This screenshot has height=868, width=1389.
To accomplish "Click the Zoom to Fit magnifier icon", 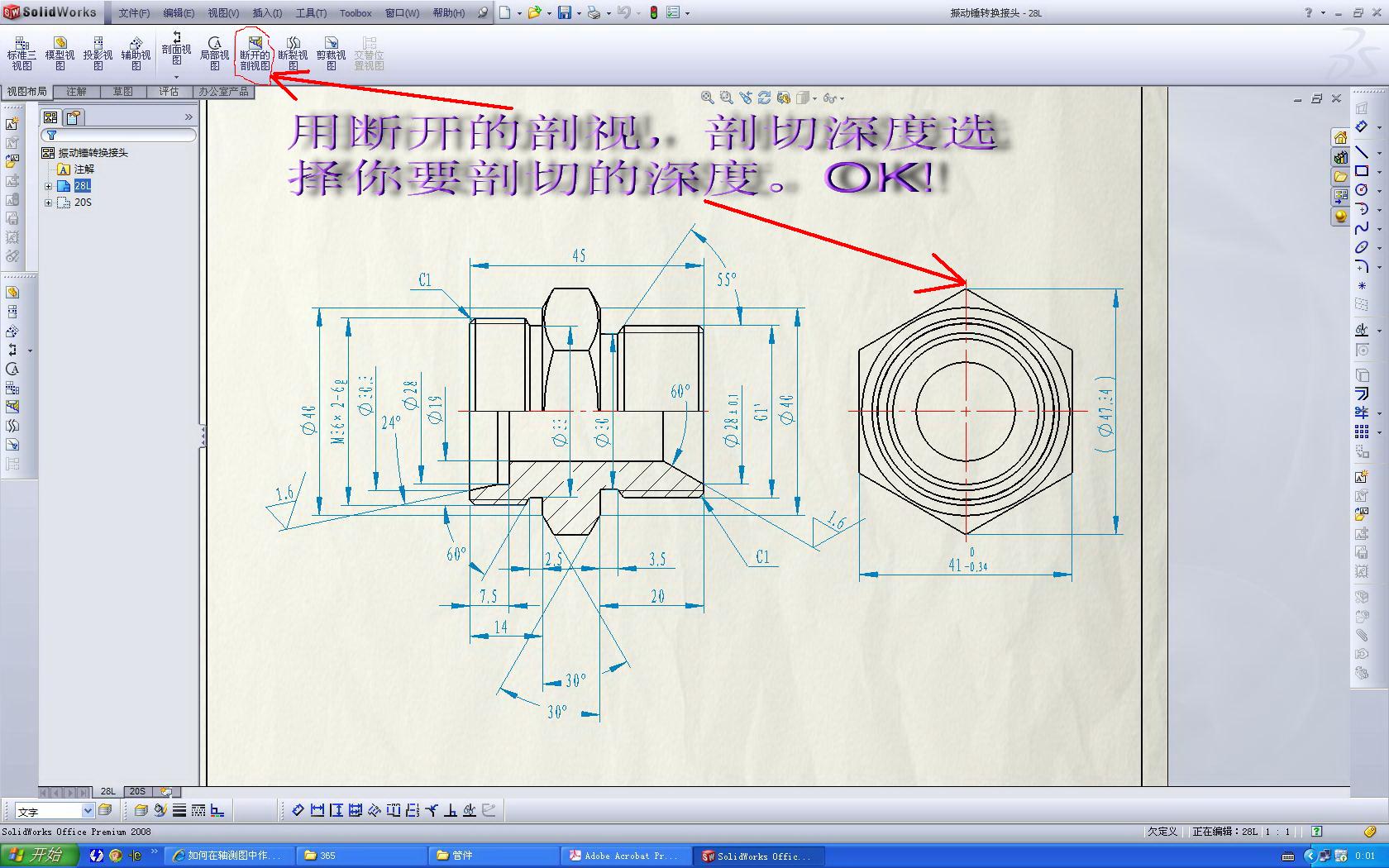I will pyautogui.click(x=707, y=98).
